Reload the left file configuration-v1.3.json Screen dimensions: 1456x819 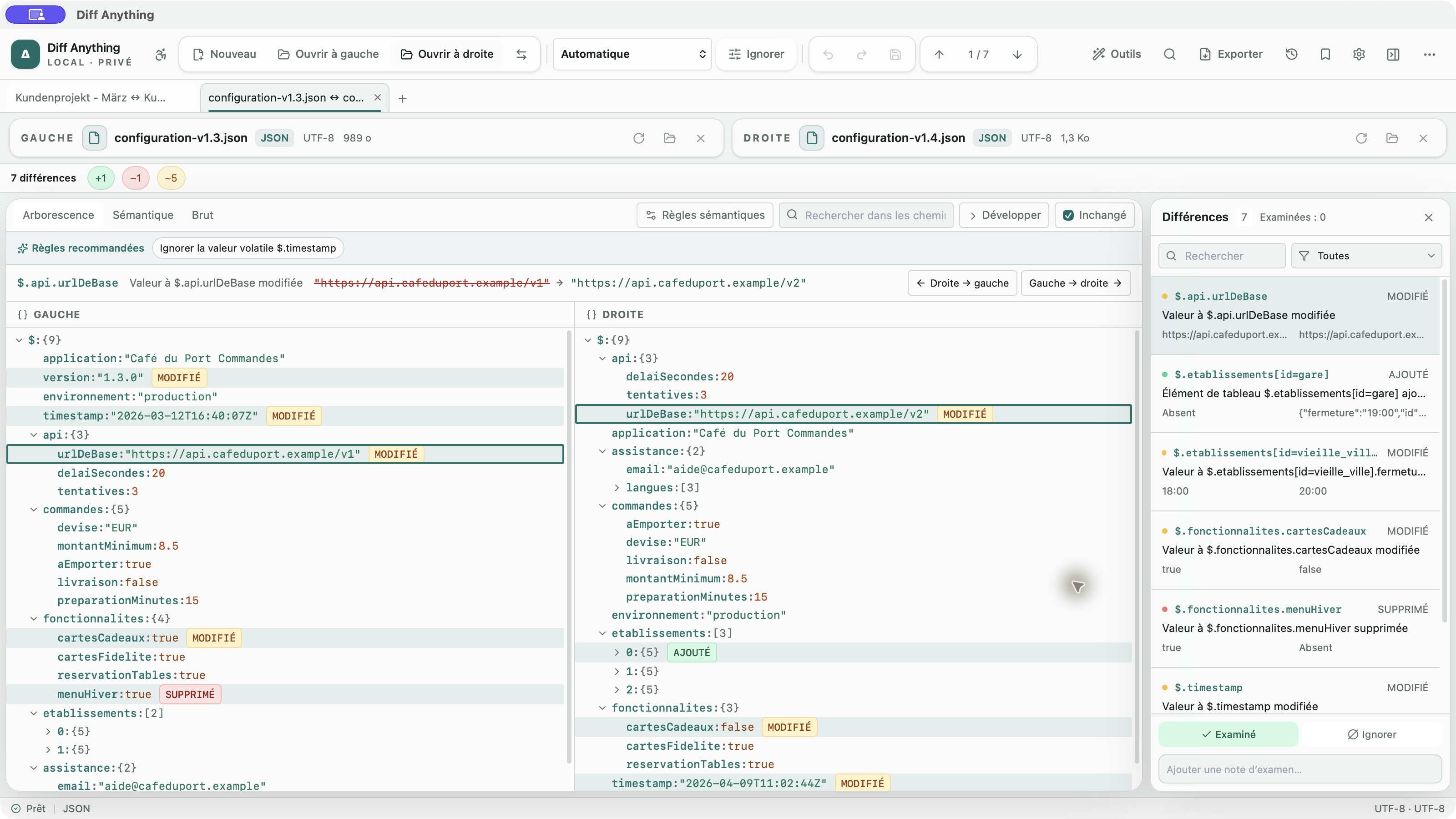(639, 138)
